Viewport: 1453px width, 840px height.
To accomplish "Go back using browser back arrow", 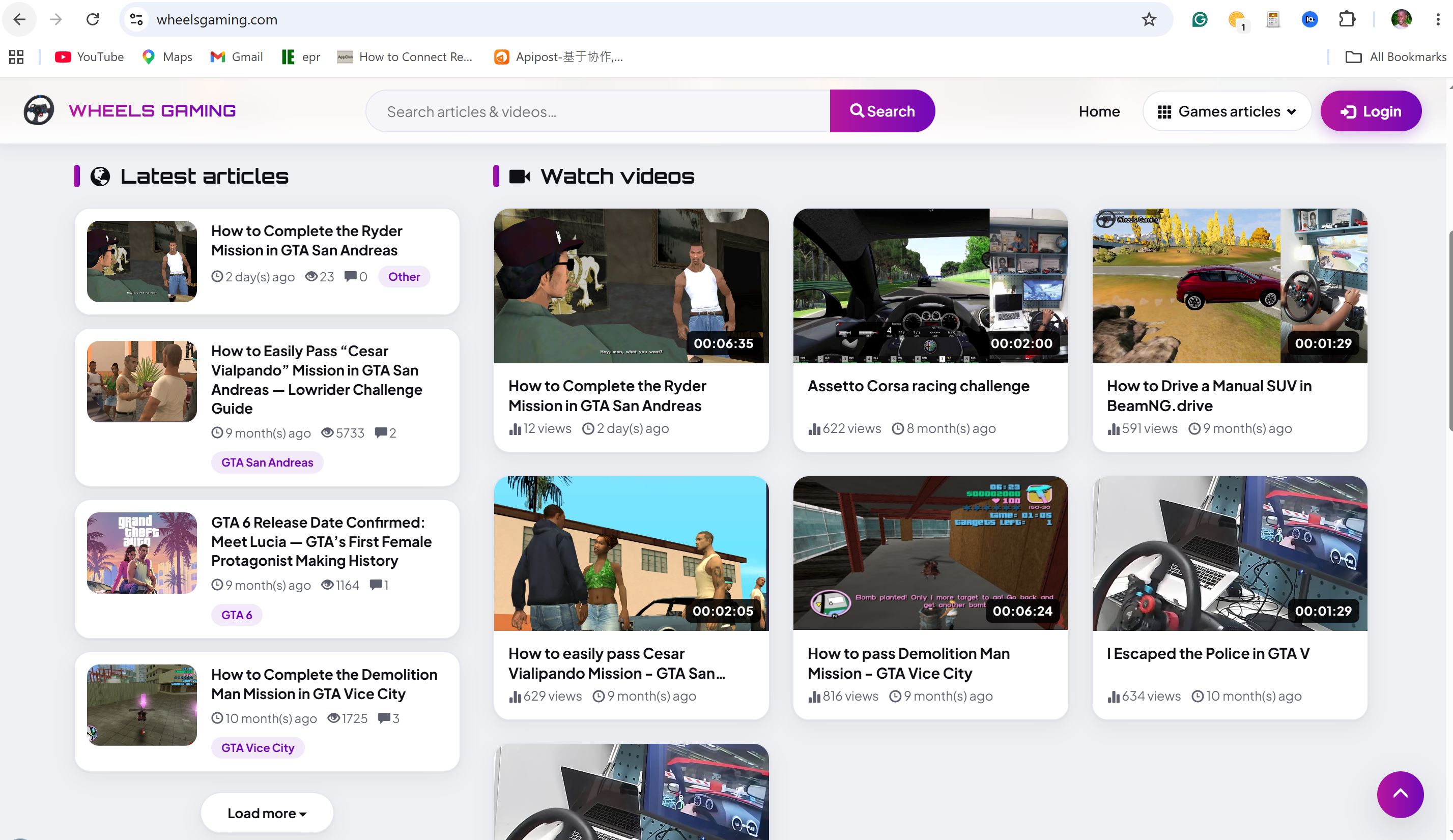I will click(20, 20).
